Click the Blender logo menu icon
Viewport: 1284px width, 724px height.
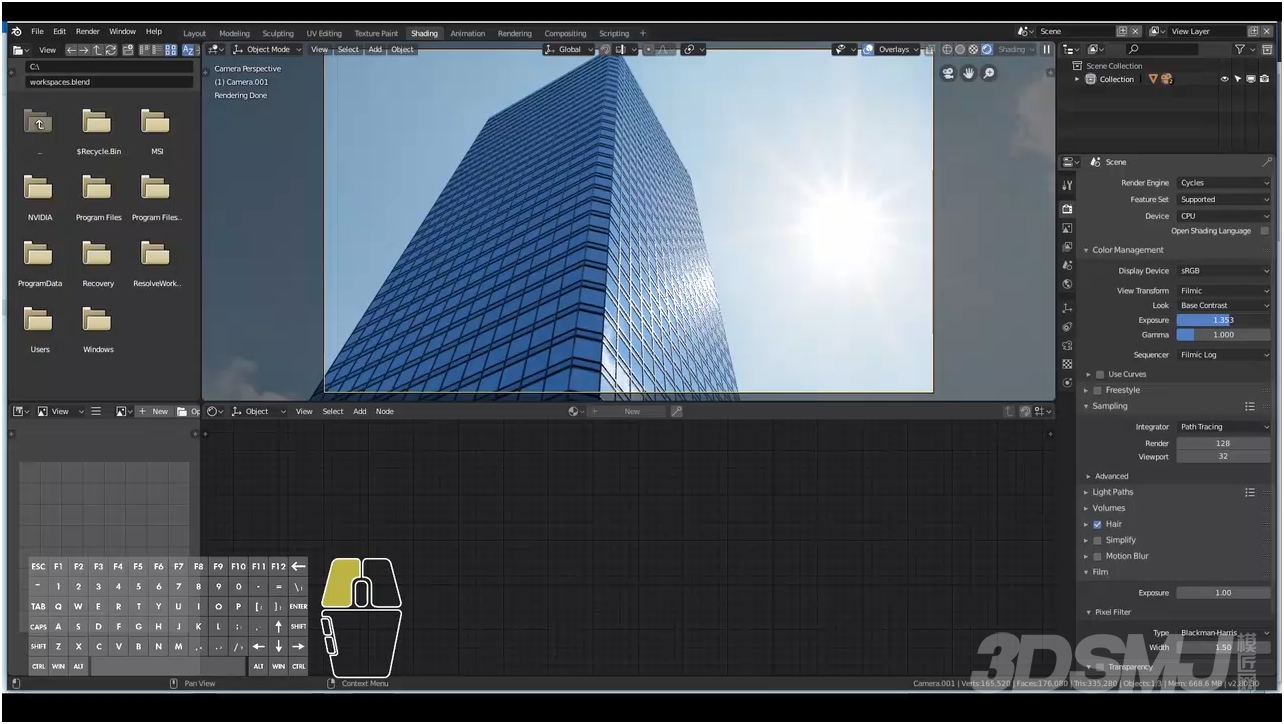point(16,32)
